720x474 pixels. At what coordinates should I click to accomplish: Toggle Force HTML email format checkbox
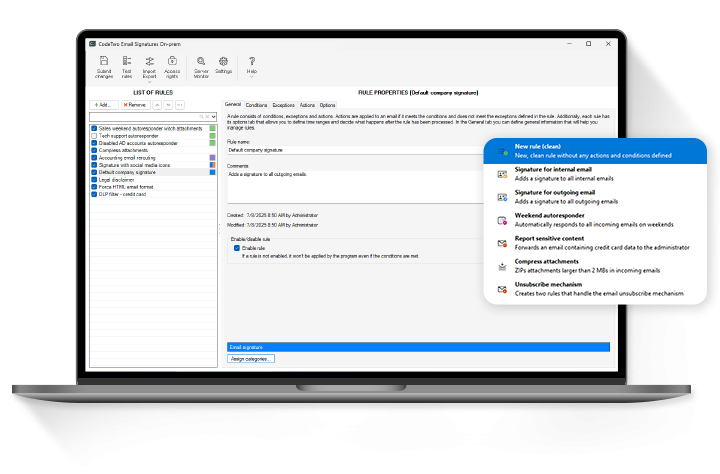[94, 187]
